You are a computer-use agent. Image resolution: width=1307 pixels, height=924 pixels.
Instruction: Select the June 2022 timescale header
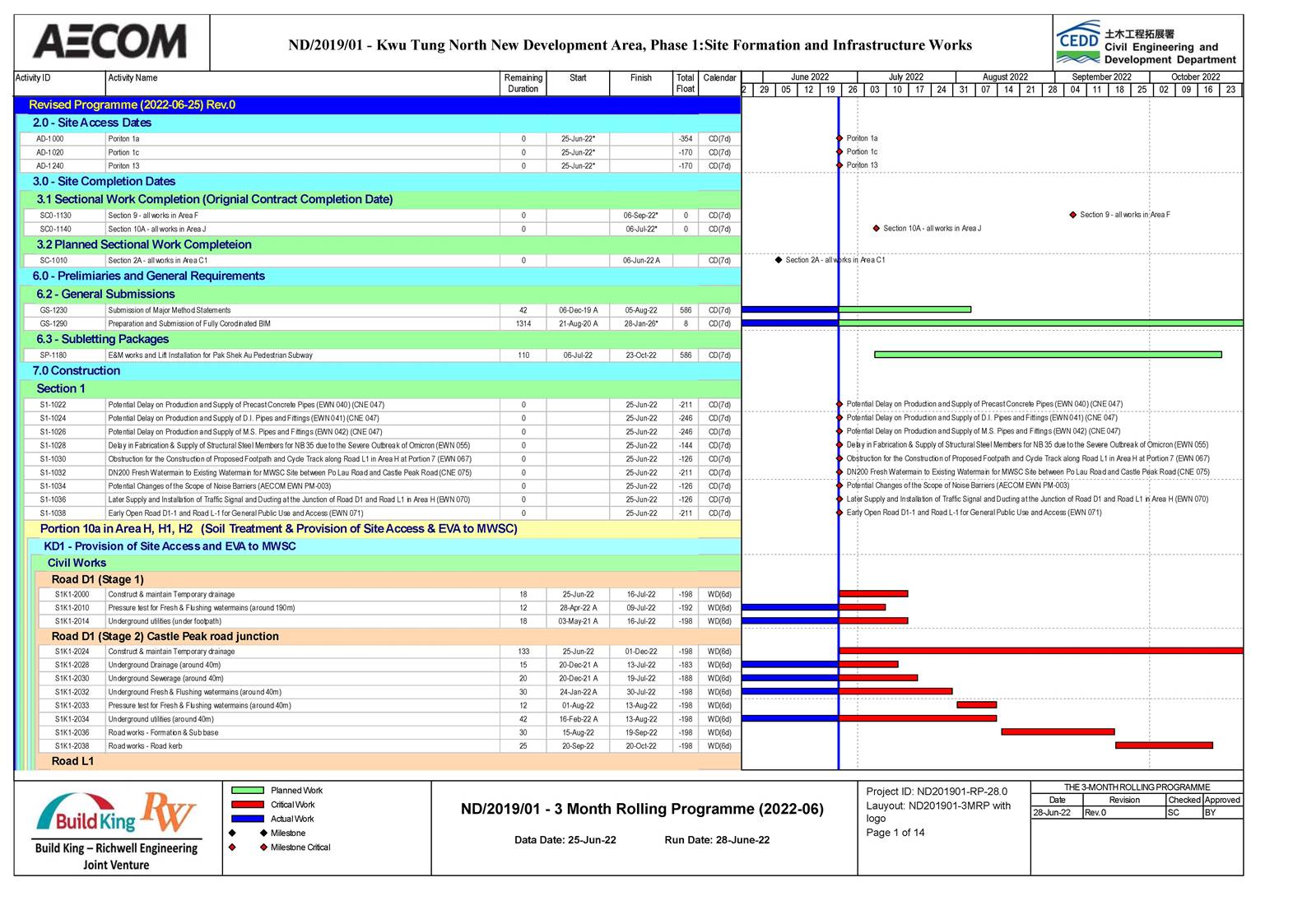(811, 77)
